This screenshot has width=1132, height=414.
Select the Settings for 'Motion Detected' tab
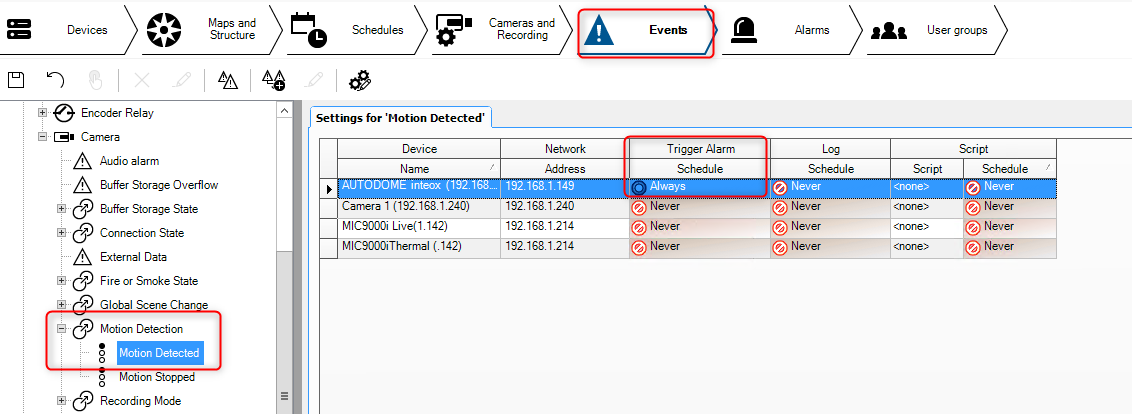[x=400, y=118]
